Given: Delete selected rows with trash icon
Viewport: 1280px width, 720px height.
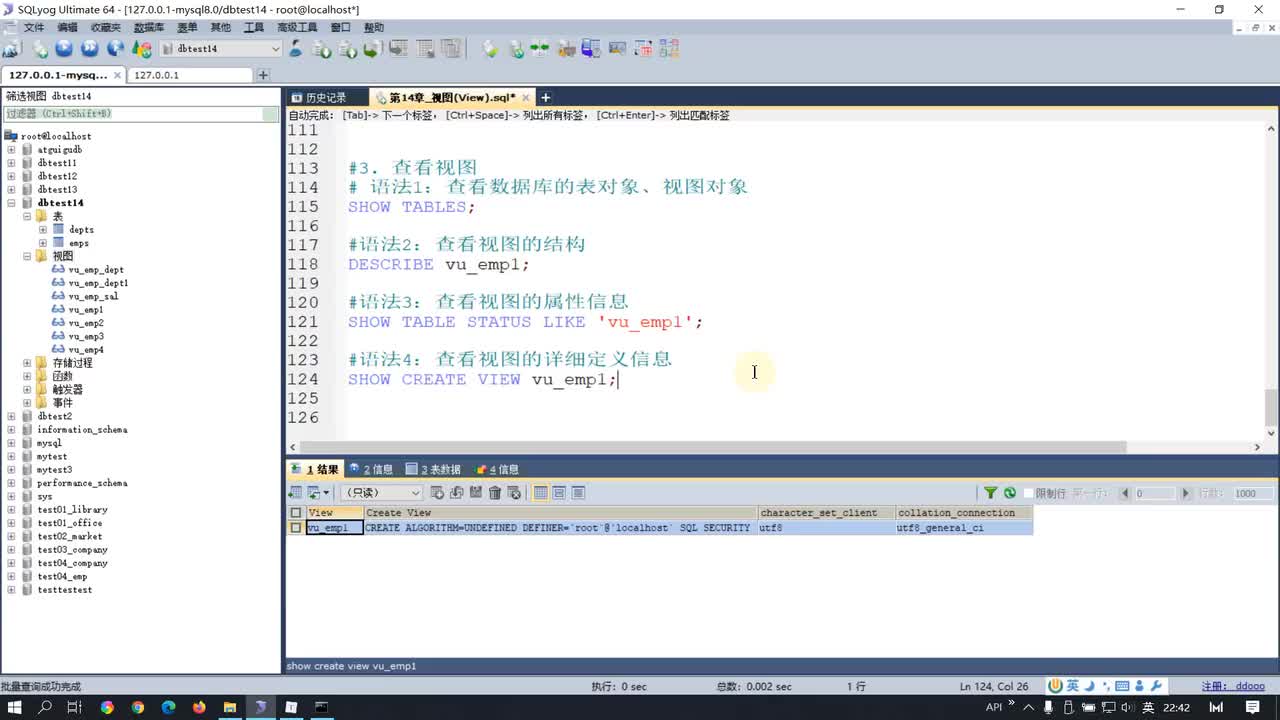Looking at the screenshot, I should 494,493.
